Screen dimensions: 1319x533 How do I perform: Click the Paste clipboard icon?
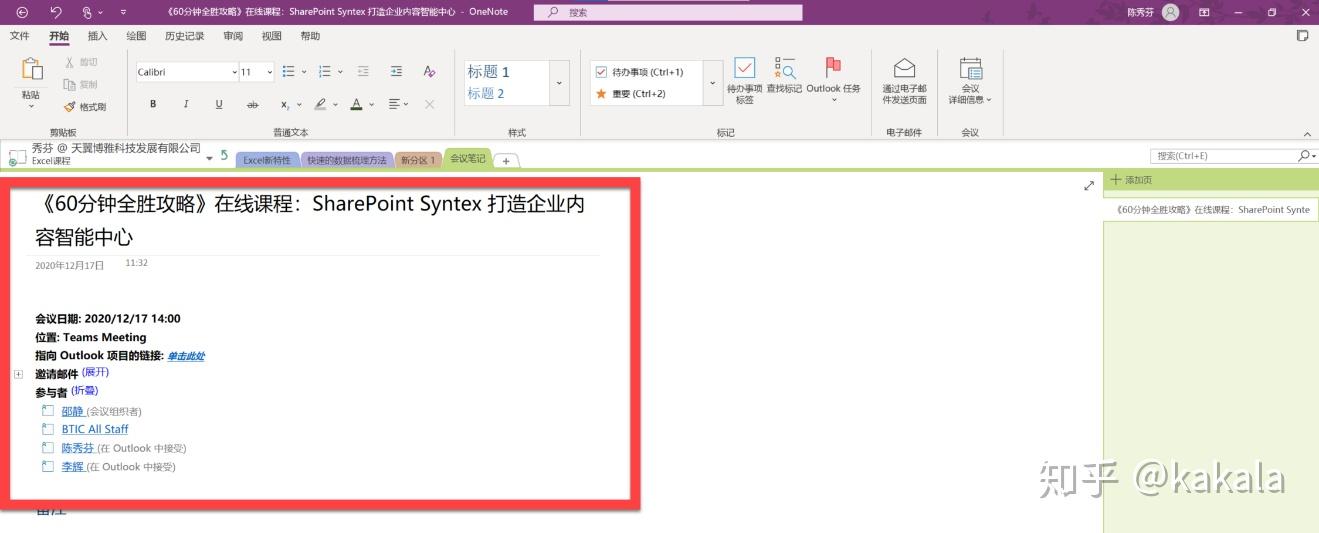click(x=32, y=69)
